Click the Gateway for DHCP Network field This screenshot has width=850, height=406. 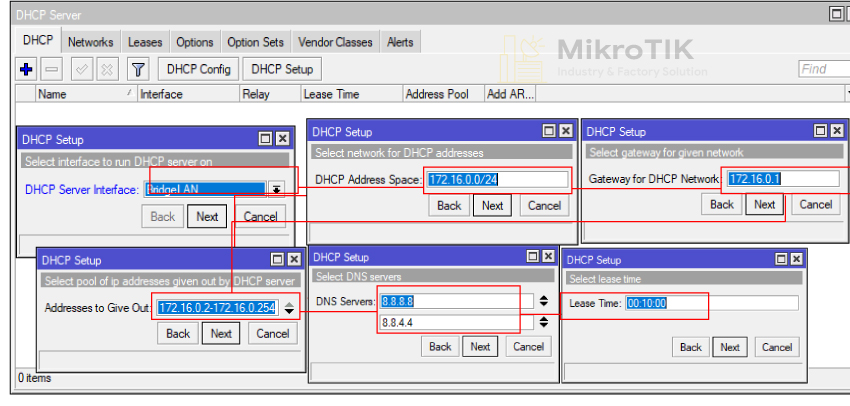pos(783,178)
